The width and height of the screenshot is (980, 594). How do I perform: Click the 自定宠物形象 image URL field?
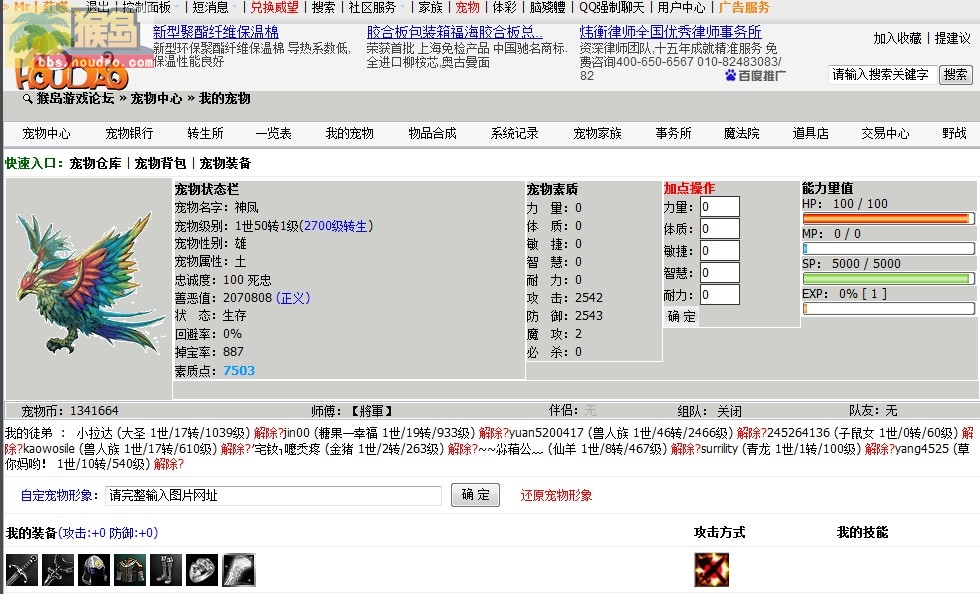[x=273, y=495]
